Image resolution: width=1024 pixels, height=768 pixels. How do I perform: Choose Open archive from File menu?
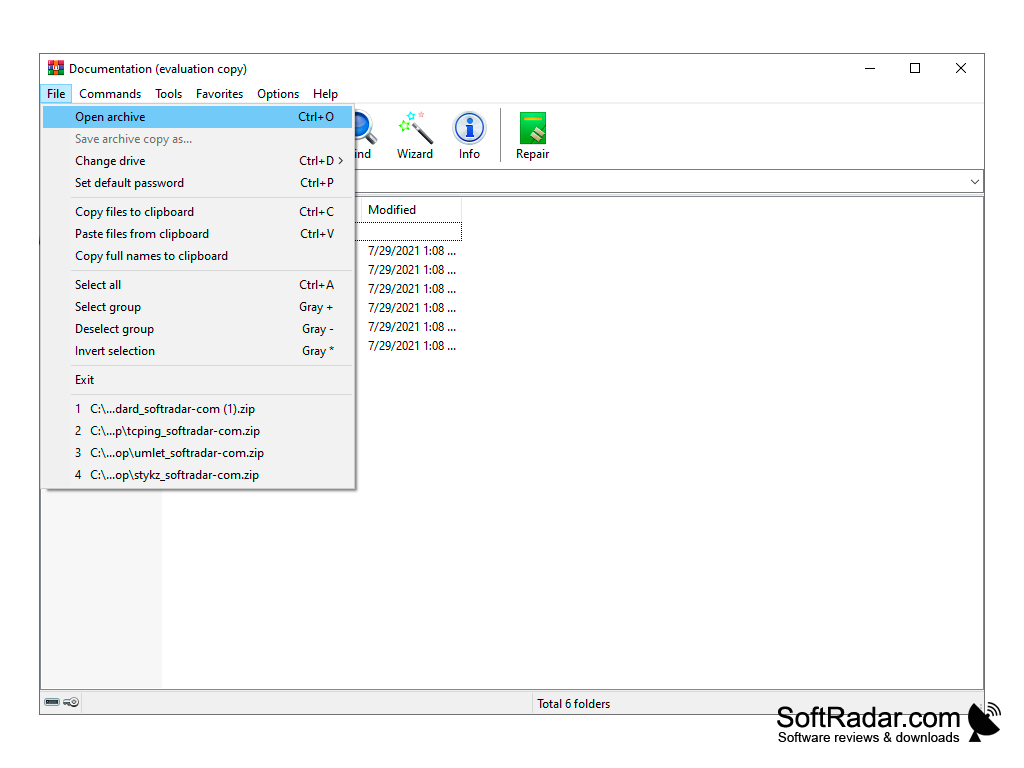tap(110, 116)
